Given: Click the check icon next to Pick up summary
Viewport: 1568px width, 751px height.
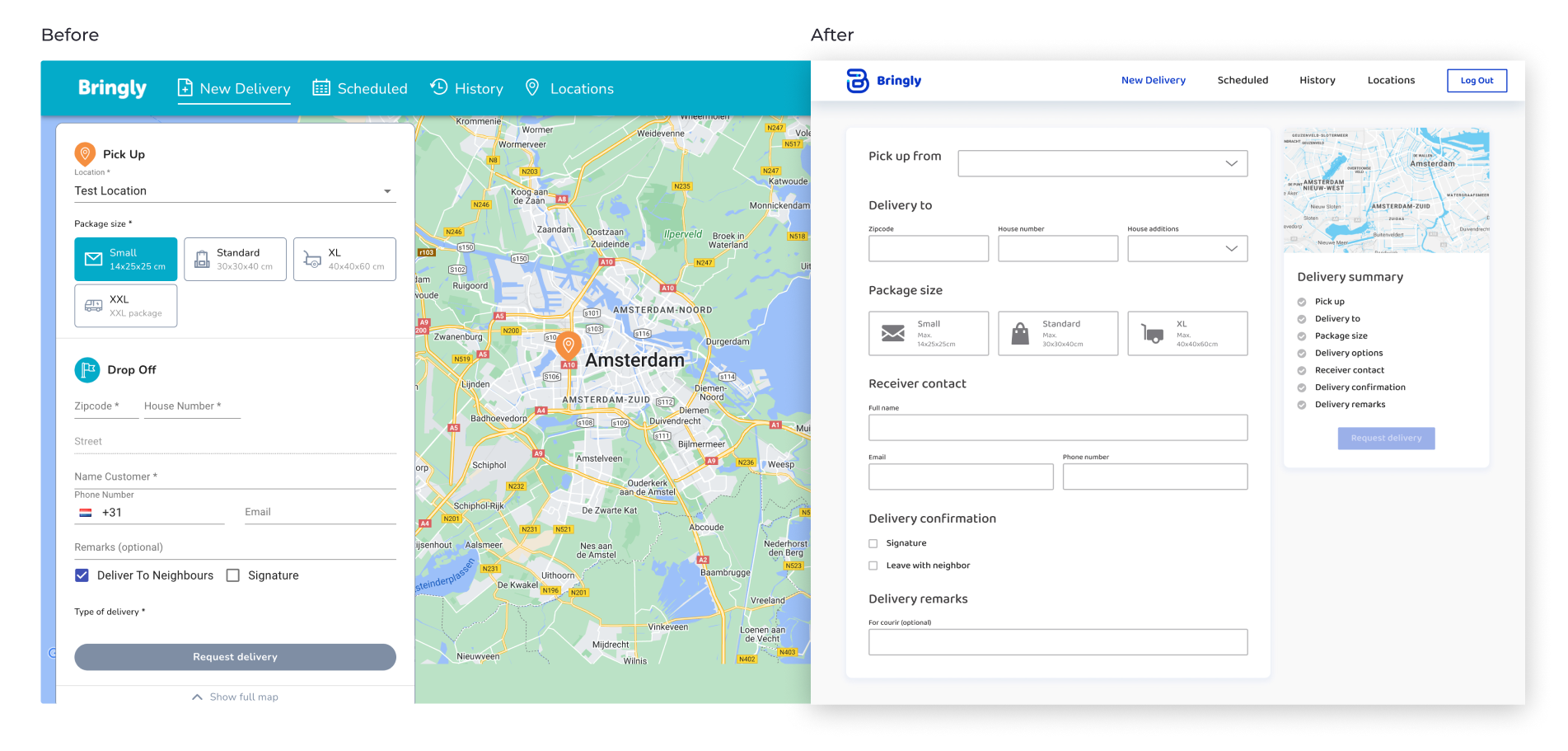Looking at the screenshot, I should (x=1302, y=302).
